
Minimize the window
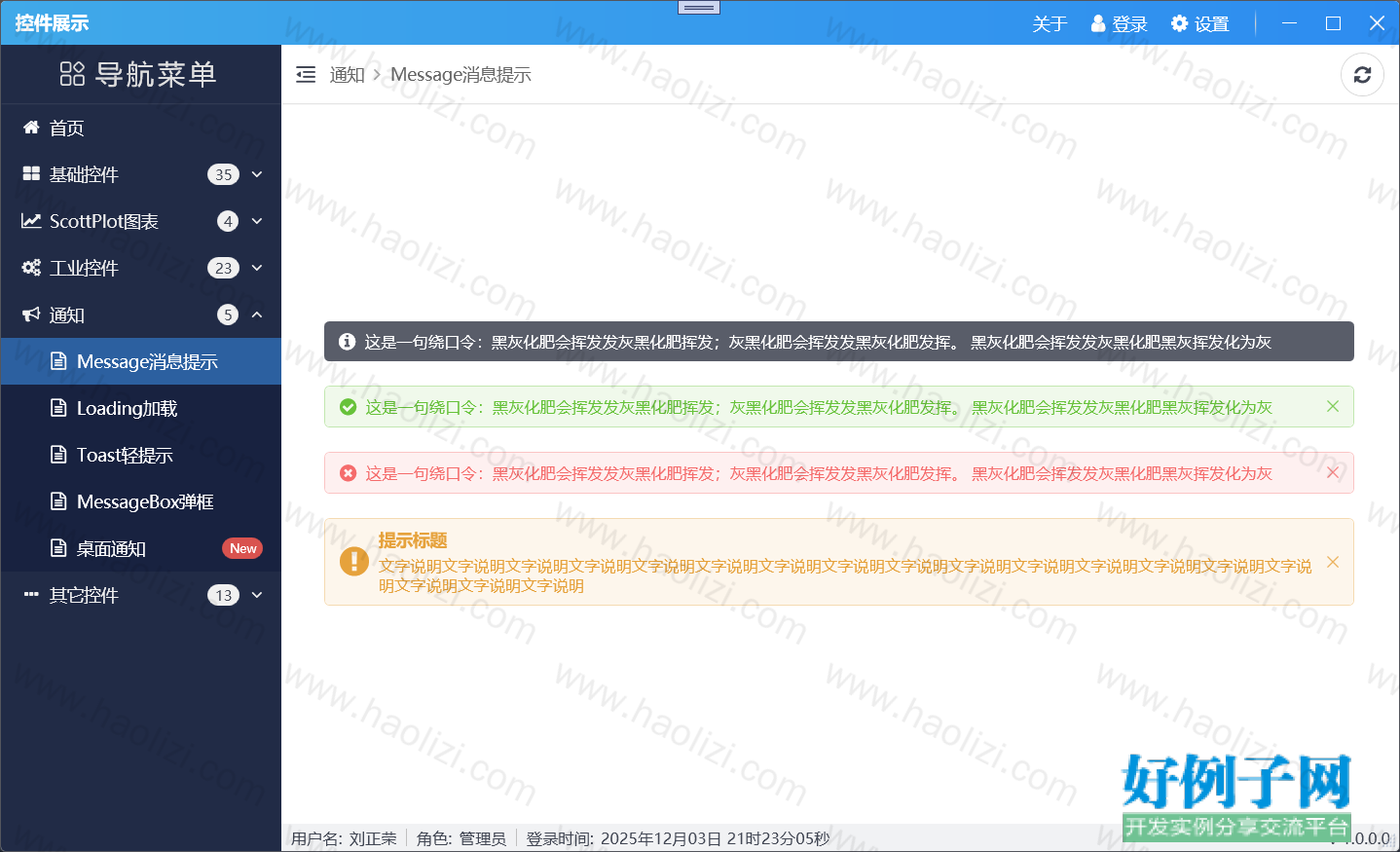pyautogui.click(x=1289, y=23)
